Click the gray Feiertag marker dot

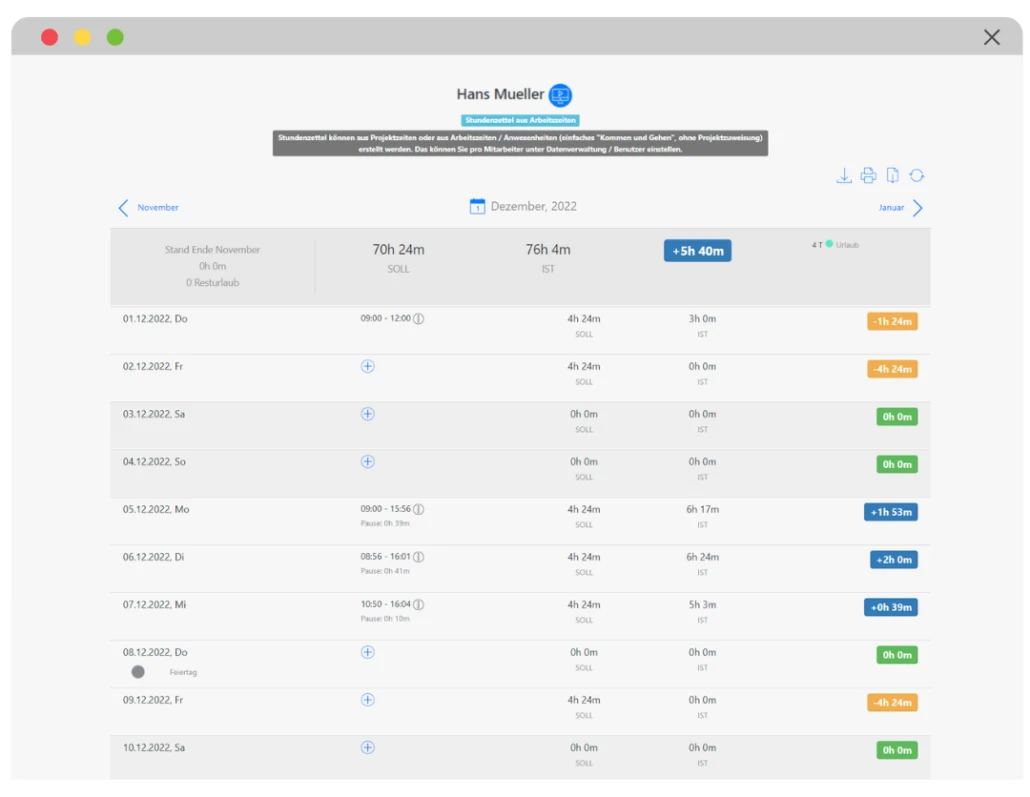click(x=138, y=672)
